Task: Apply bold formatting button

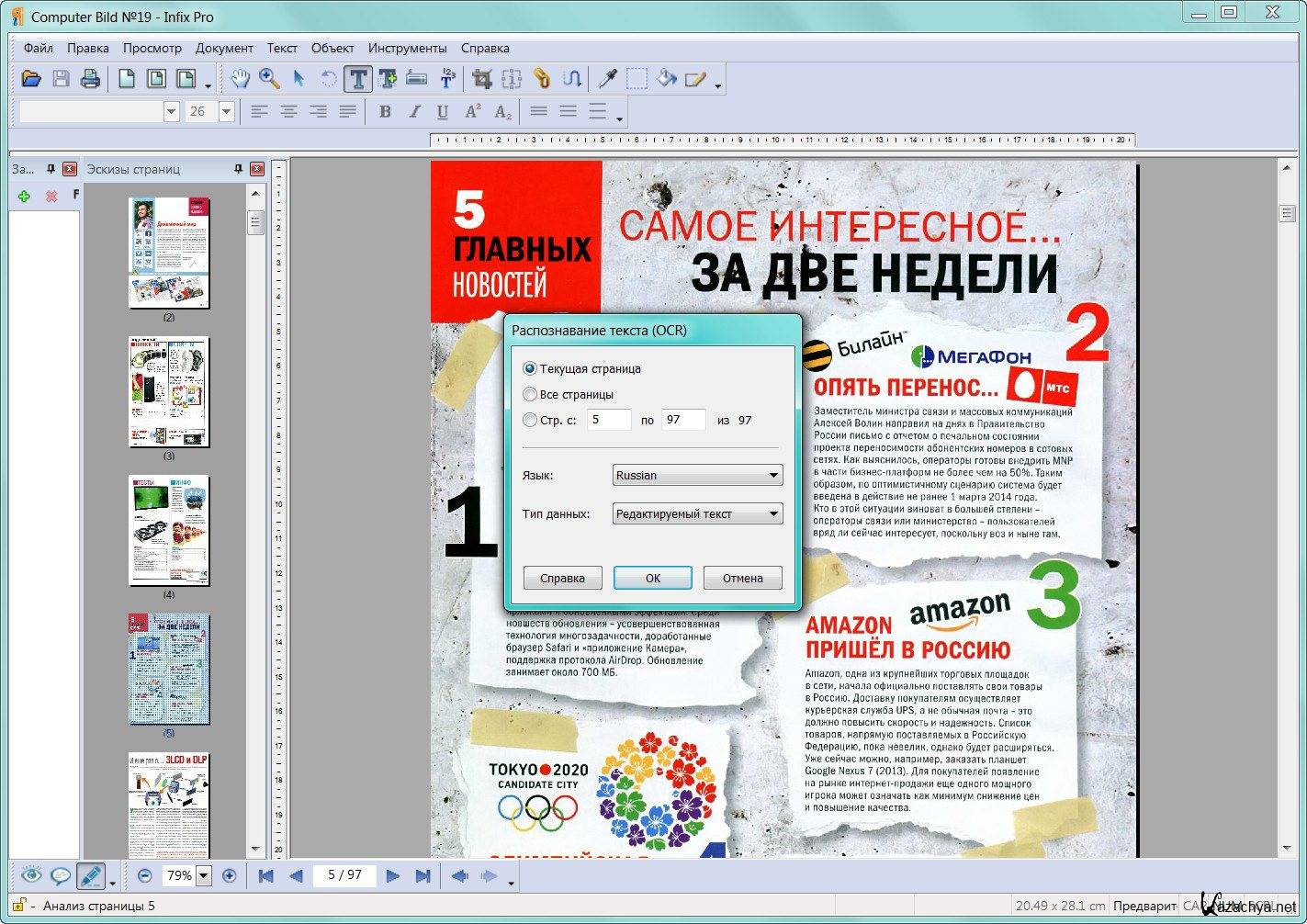Action: (x=385, y=112)
